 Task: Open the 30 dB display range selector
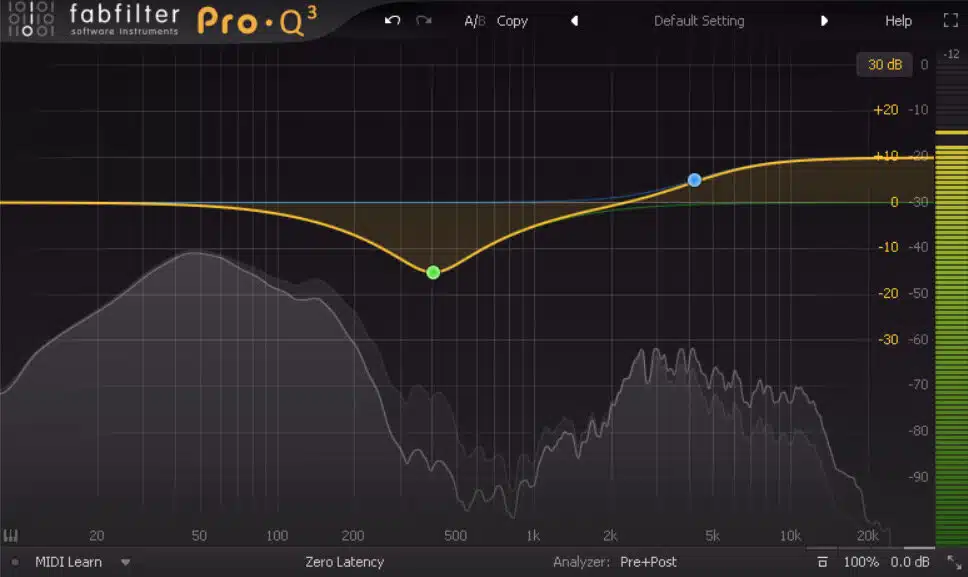(885, 64)
